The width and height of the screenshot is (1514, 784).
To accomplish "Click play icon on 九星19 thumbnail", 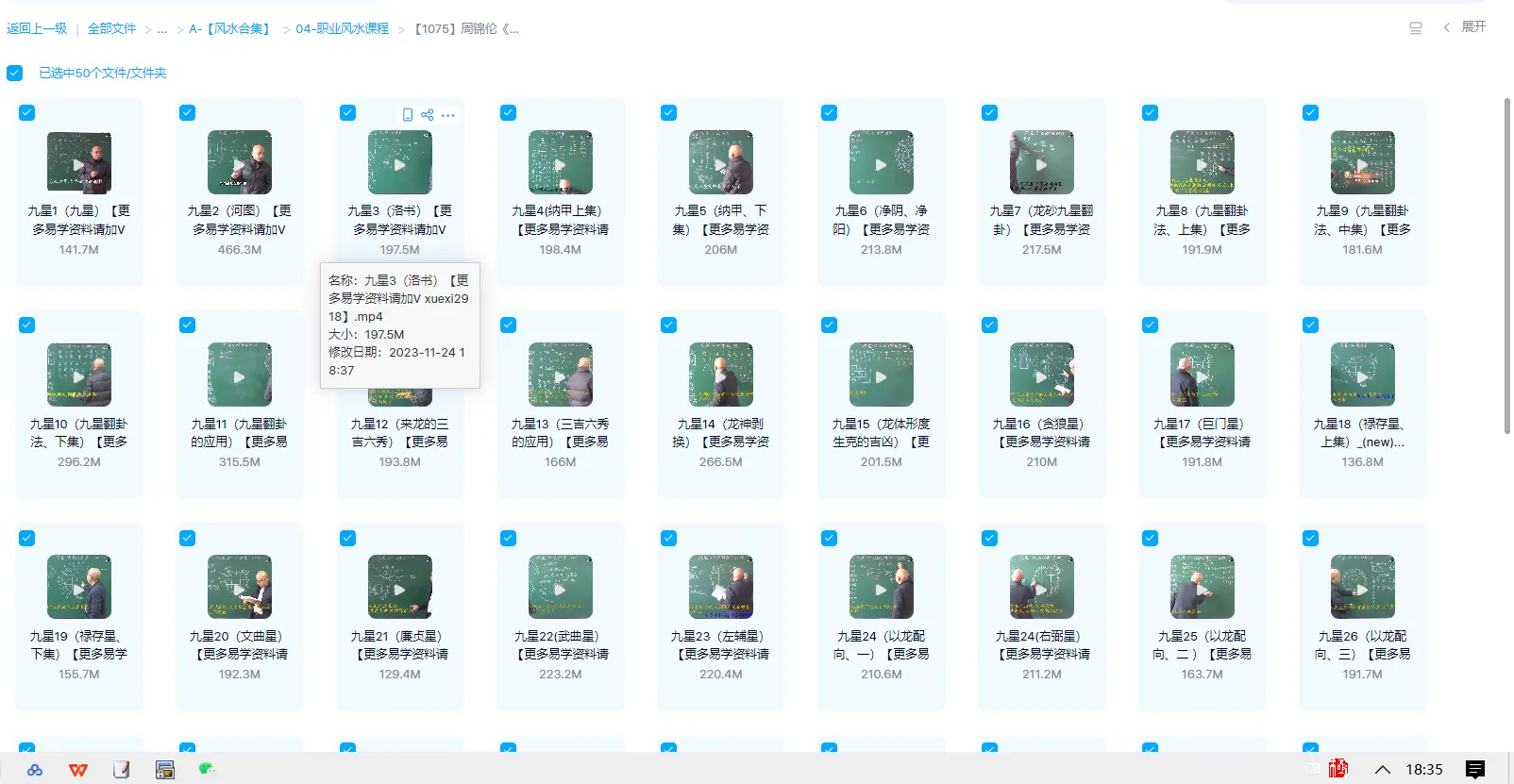I will (x=79, y=589).
